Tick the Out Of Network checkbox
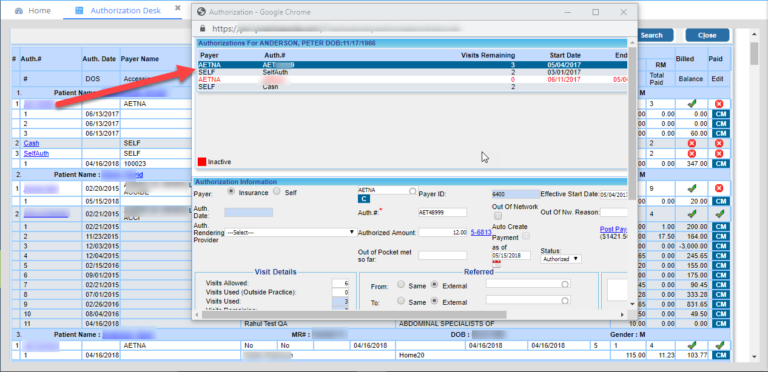This screenshot has height=372, width=768. tap(498, 216)
